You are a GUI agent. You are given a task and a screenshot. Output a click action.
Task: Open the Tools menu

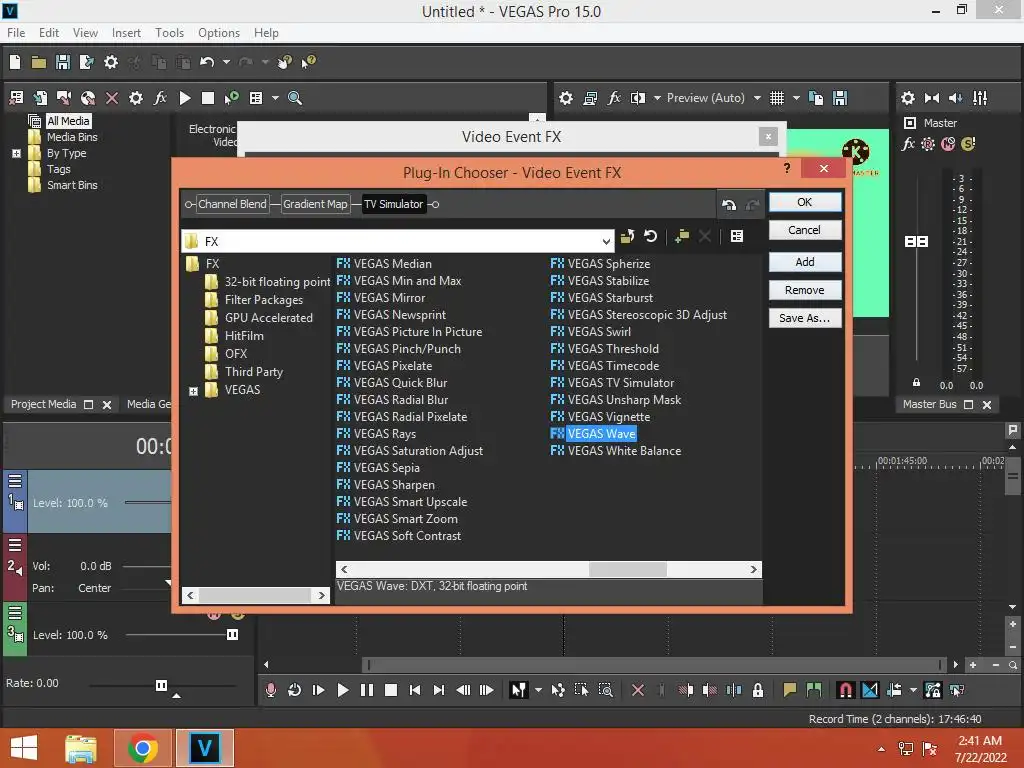[169, 33]
